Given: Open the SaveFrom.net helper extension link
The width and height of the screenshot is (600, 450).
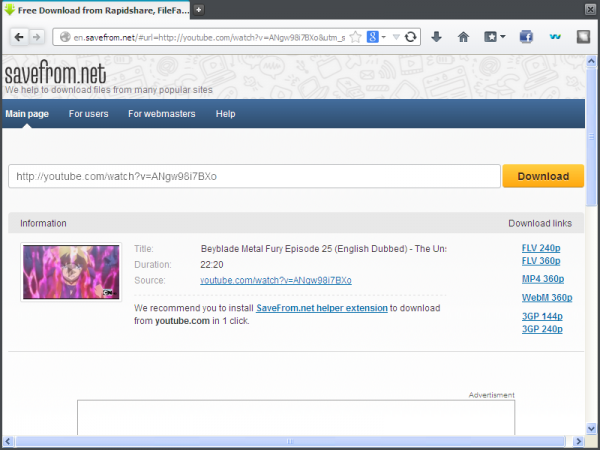Looking at the screenshot, I should coord(322,308).
